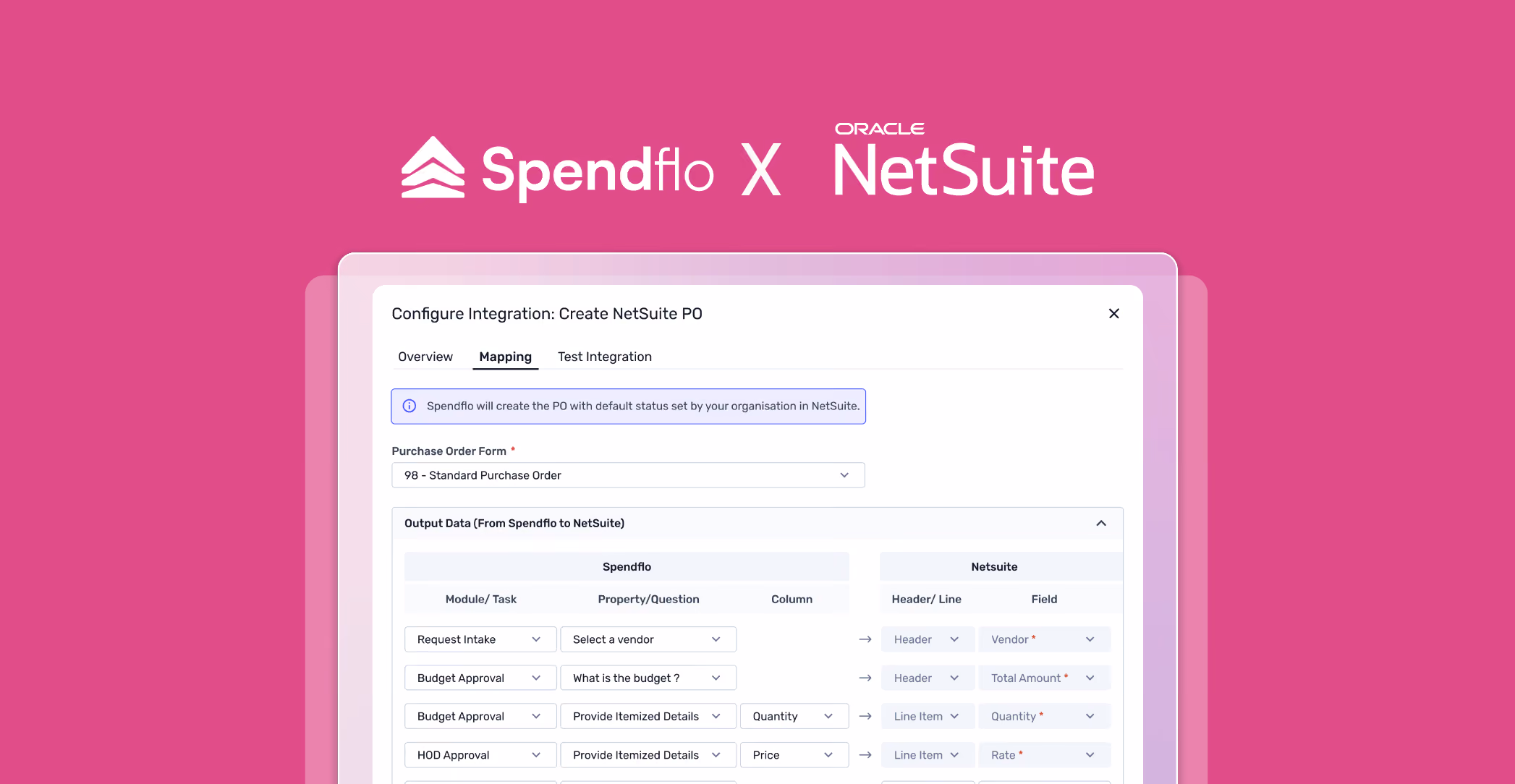This screenshot has width=1515, height=784.
Task: Open the Price column dropdown
Action: point(794,755)
